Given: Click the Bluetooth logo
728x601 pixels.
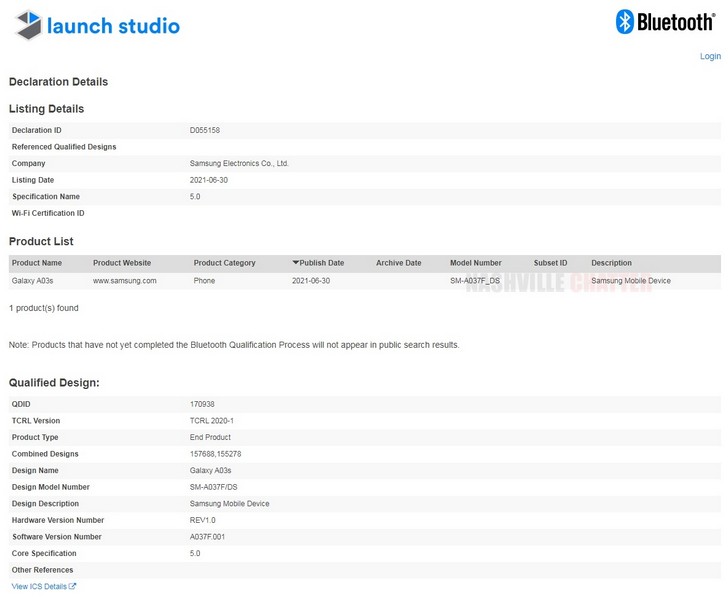Looking at the screenshot, I should coord(665,22).
